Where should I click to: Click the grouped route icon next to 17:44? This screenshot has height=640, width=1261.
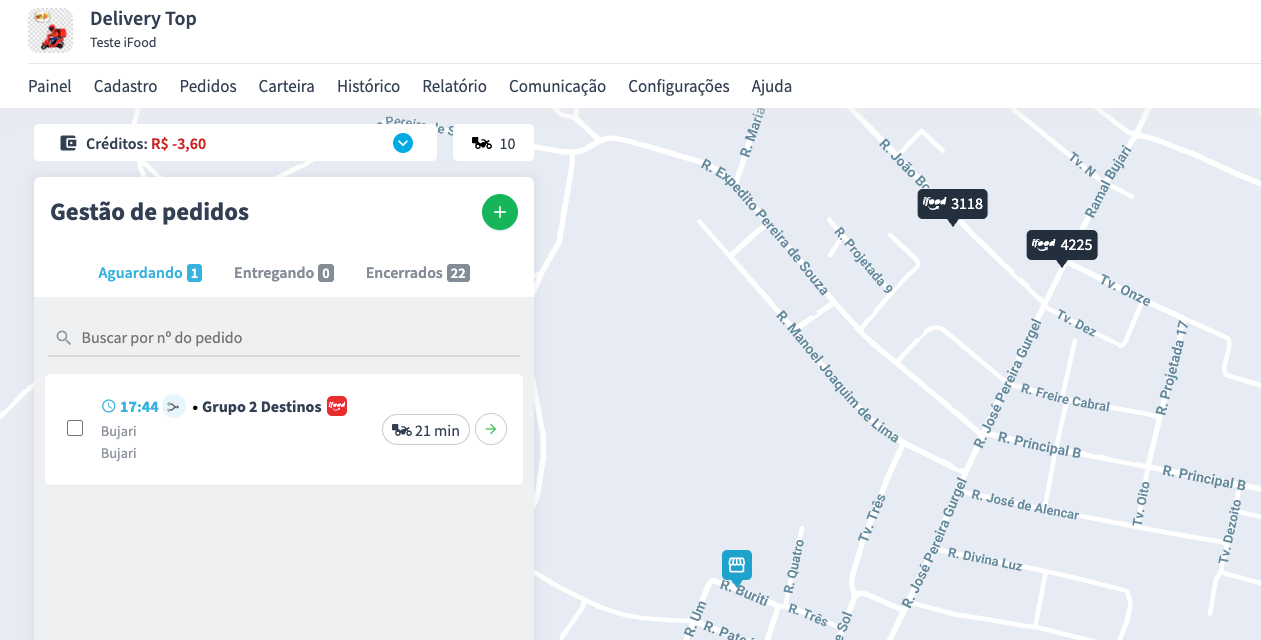(x=174, y=406)
